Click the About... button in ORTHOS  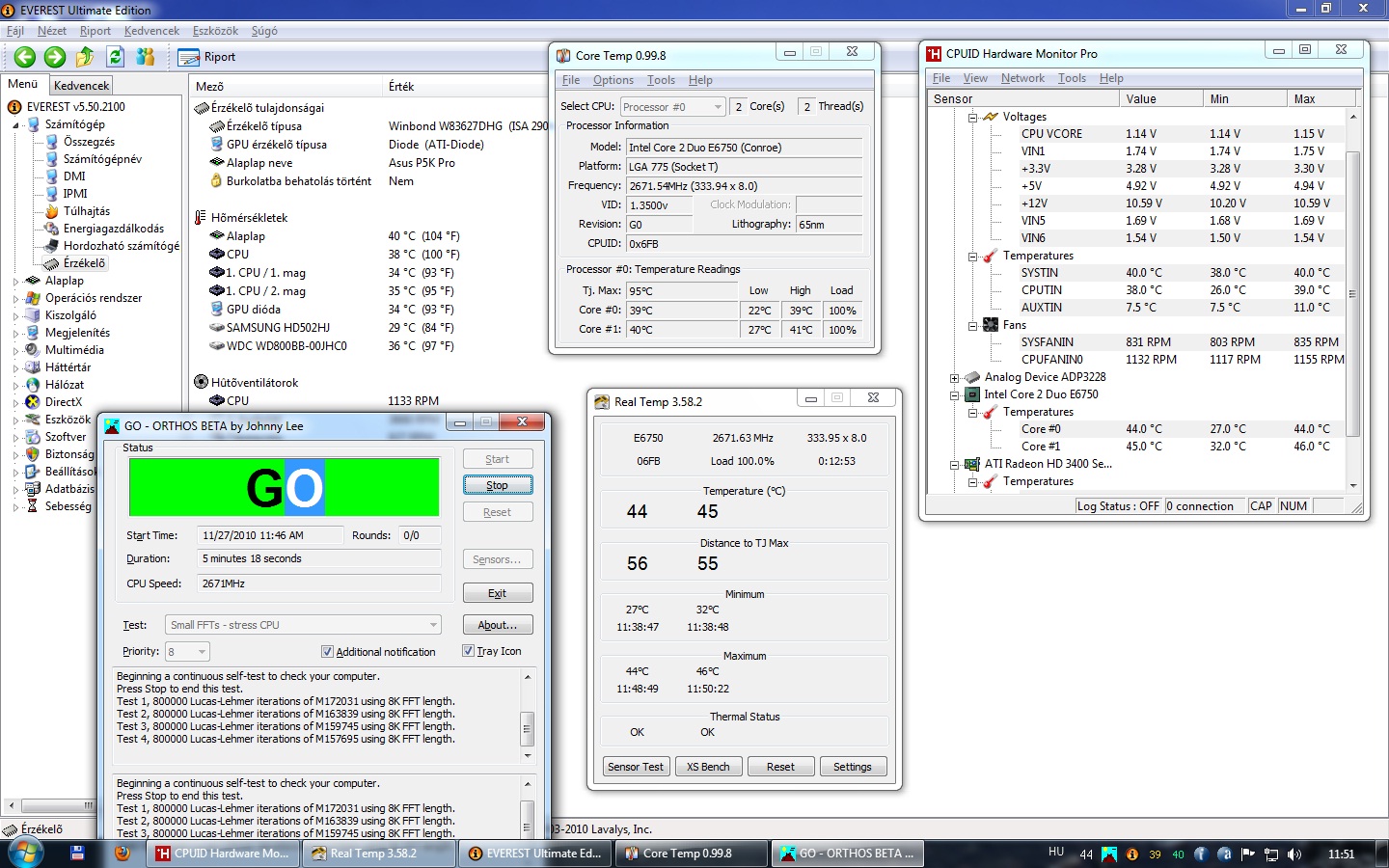497,625
